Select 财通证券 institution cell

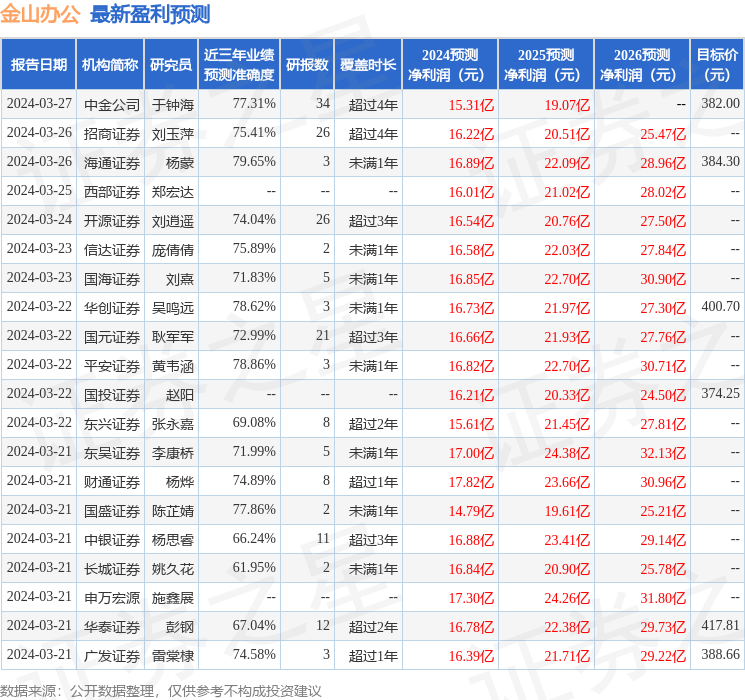coord(112,482)
